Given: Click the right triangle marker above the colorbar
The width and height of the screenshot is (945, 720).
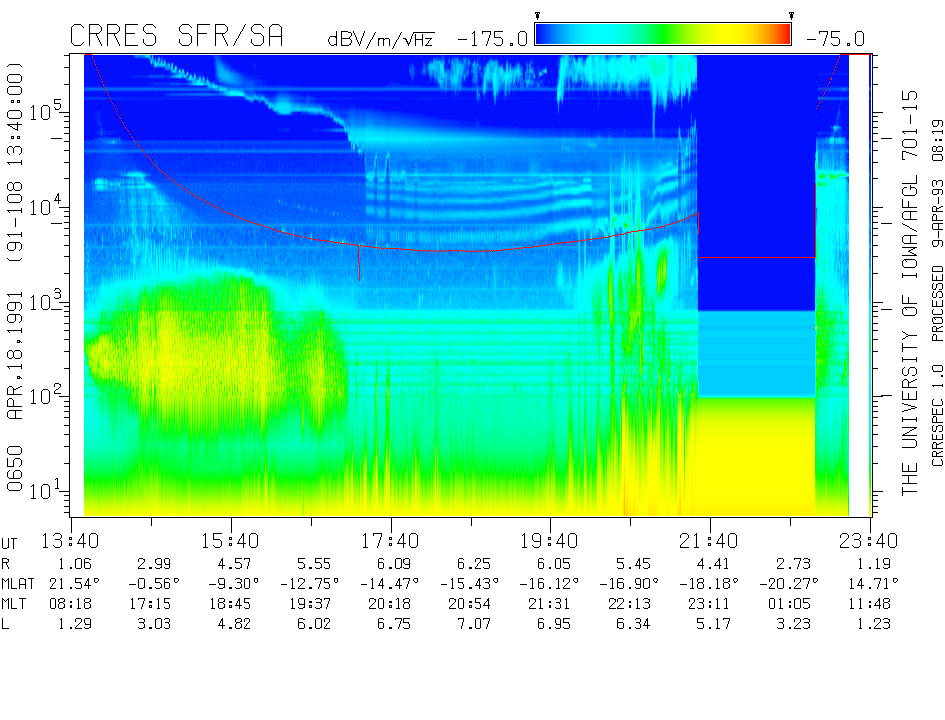Looking at the screenshot, I should click(x=791, y=16).
